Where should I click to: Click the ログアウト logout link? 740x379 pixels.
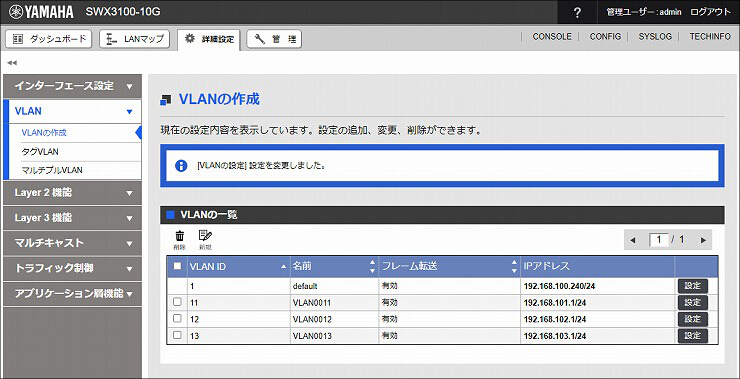[x=710, y=12]
